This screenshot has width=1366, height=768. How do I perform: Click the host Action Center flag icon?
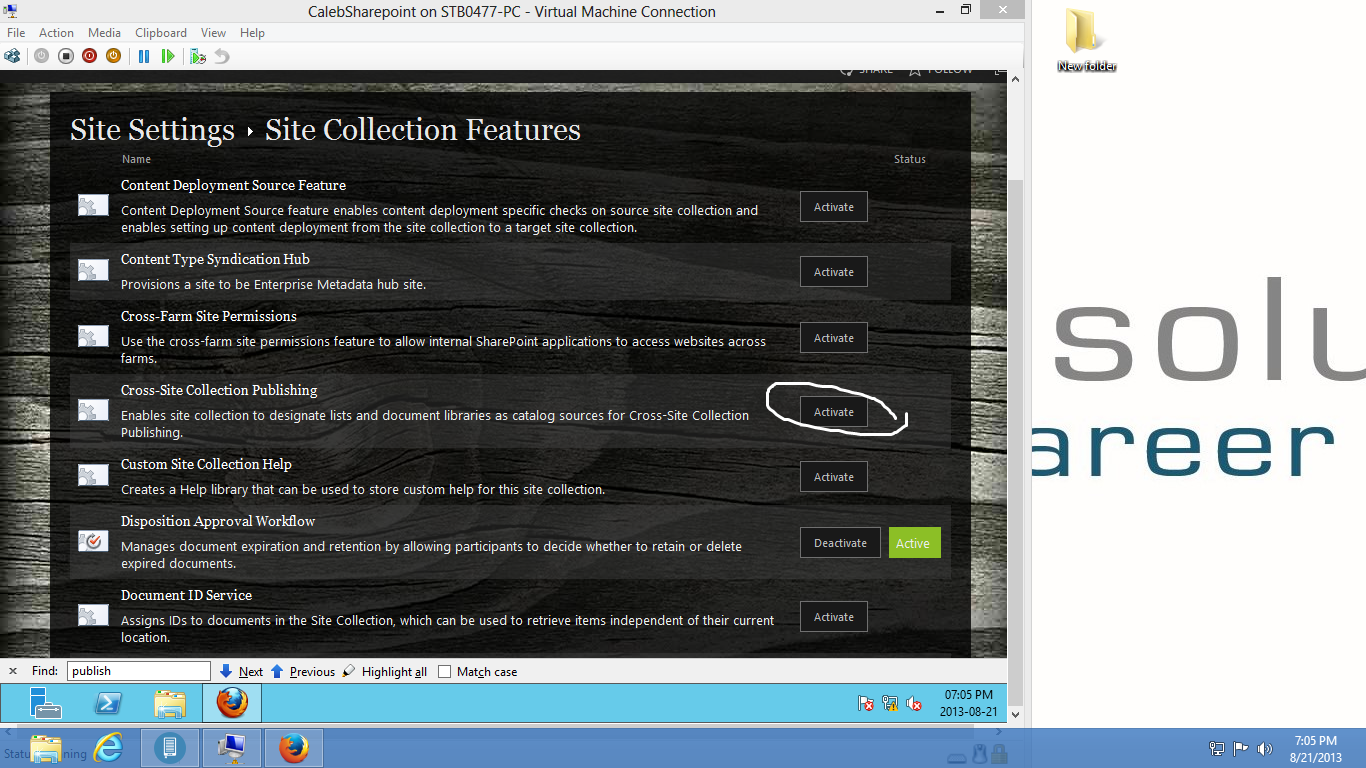point(1241,748)
